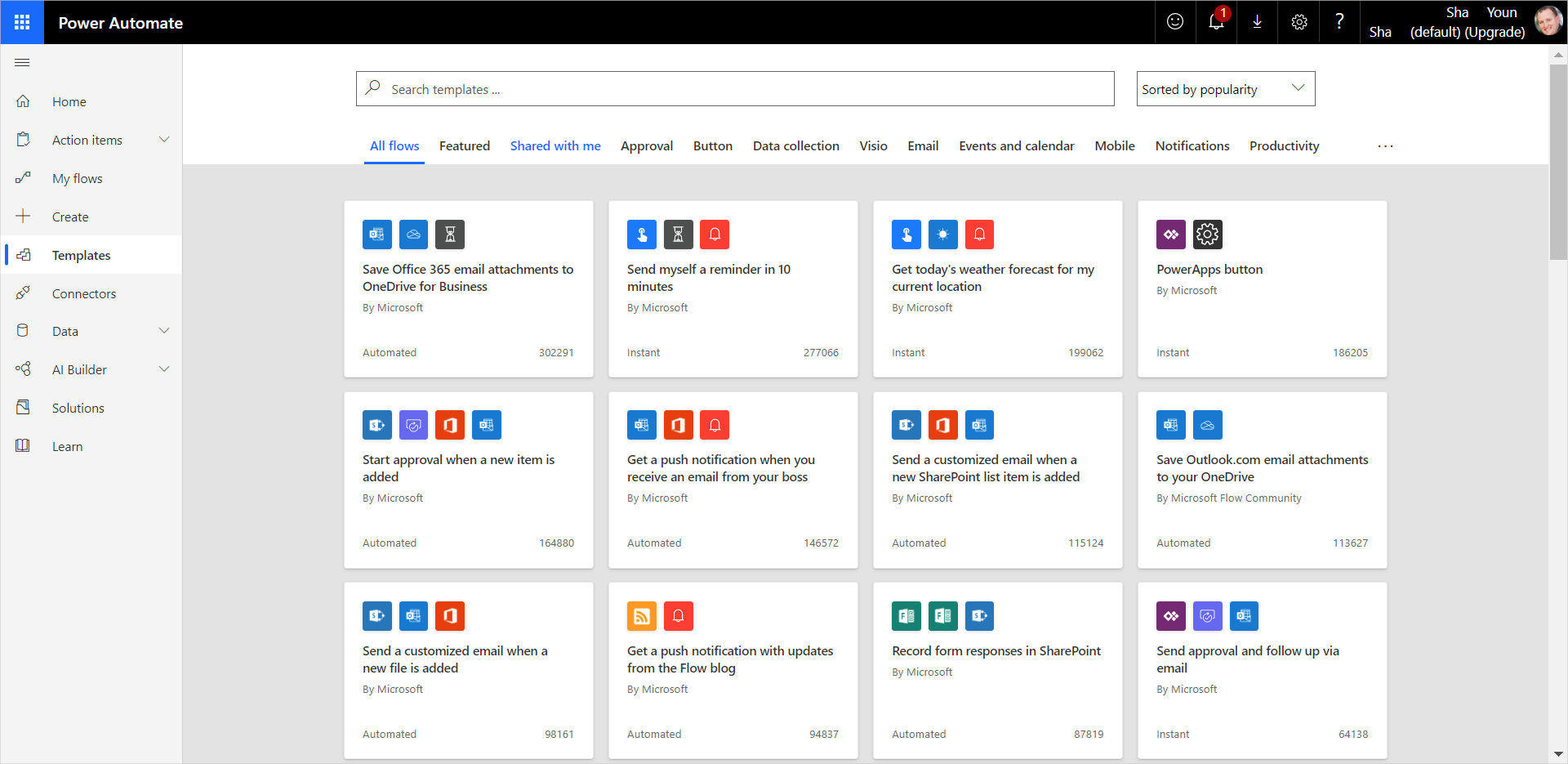1568x764 pixels.
Task: Click 'By Microsoft Flow Community' text
Action: coord(1229,498)
